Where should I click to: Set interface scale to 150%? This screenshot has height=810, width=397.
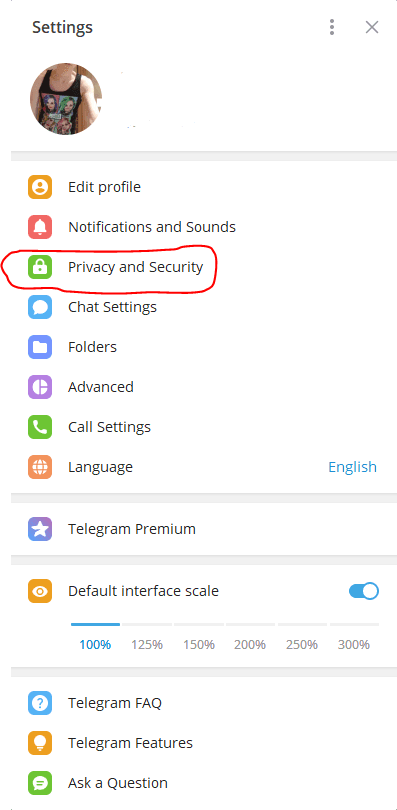tap(199, 645)
